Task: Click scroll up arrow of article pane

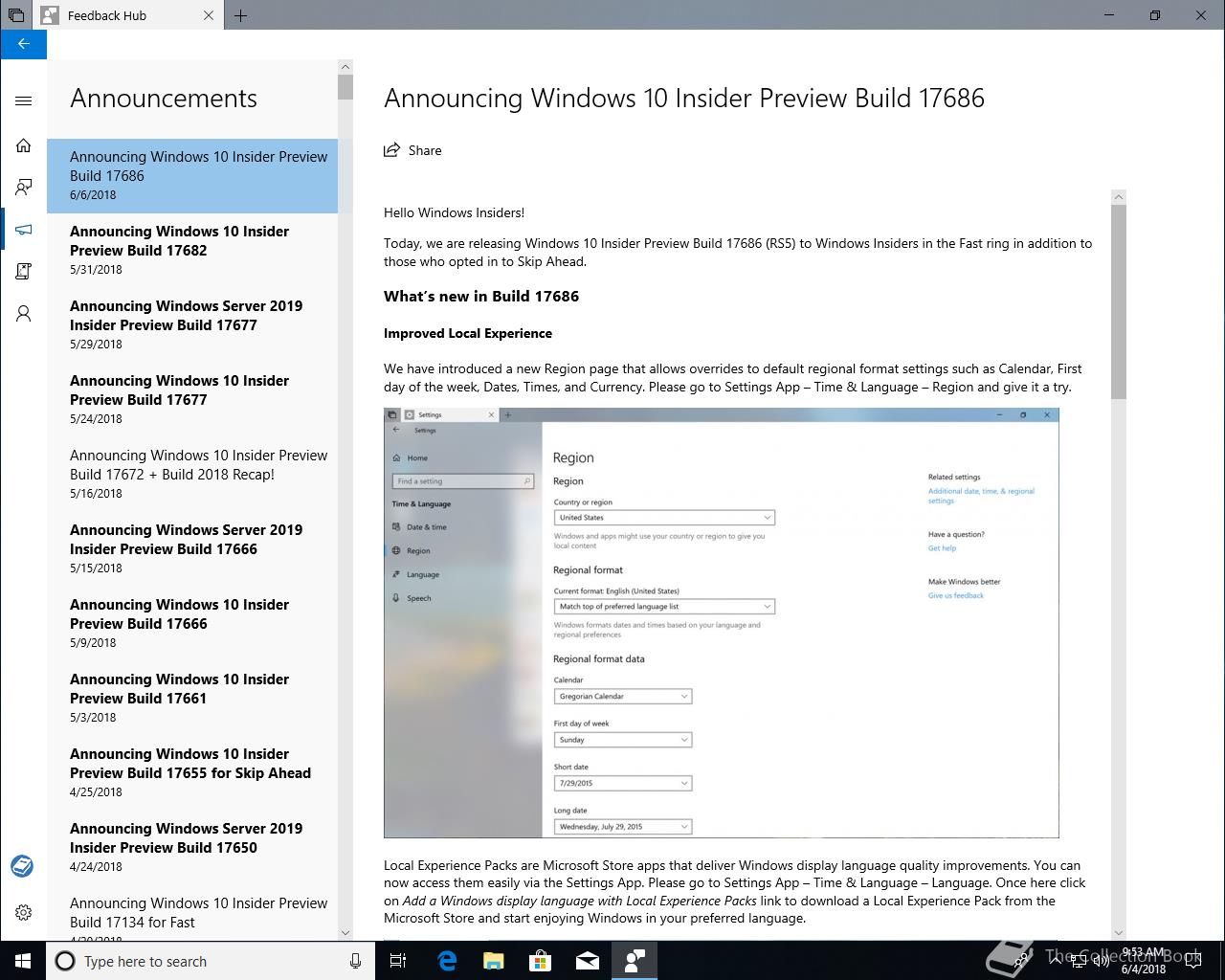Action: 1119,197
